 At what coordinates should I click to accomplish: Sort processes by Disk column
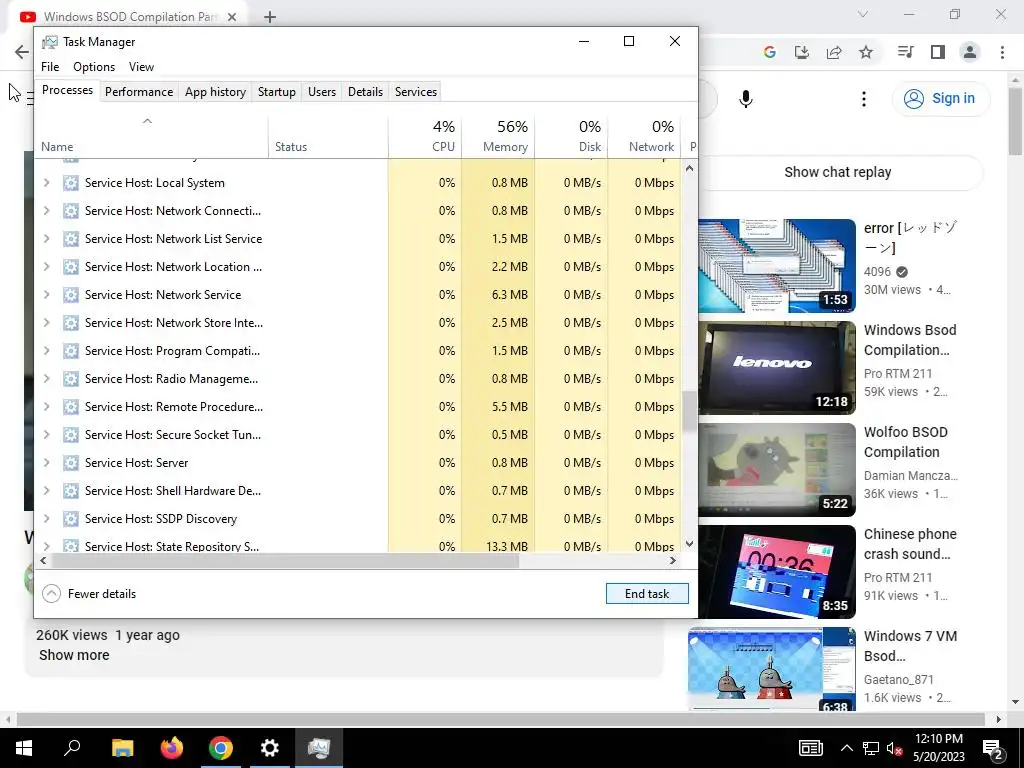pos(571,136)
